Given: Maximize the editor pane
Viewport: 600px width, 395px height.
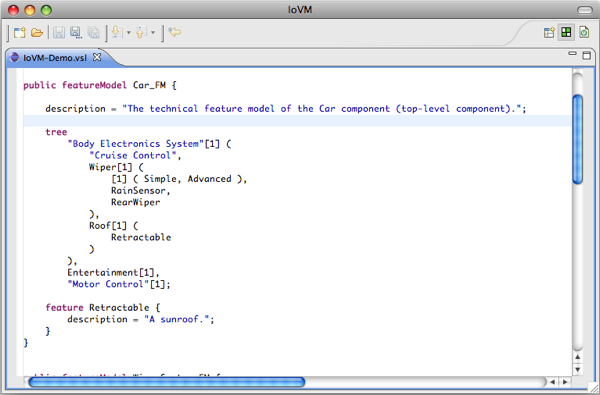Looking at the screenshot, I should [586, 55].
